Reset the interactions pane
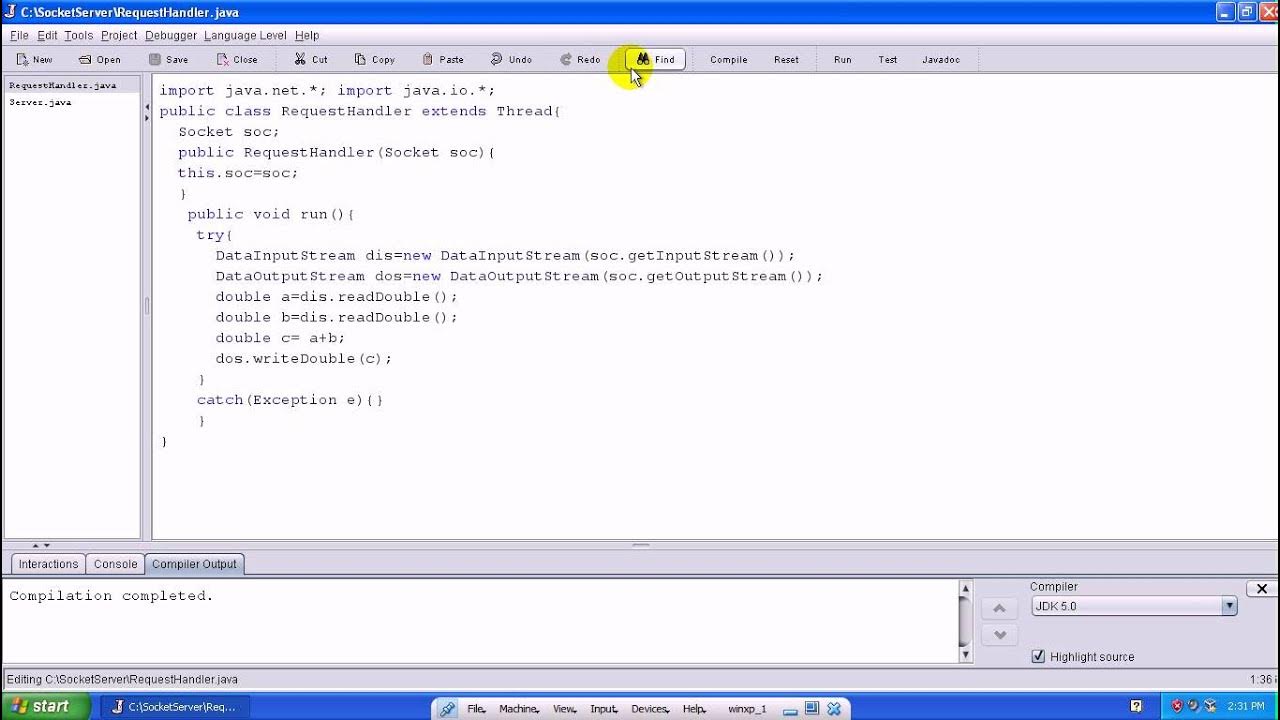This screenshot has width=1280, height=720. (786, 60)
